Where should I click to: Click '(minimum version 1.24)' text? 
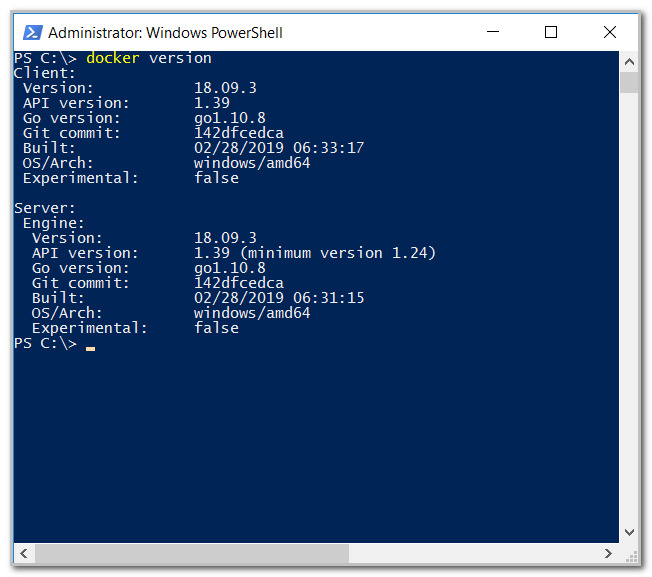pyautogui.click(x=338, y=253)
